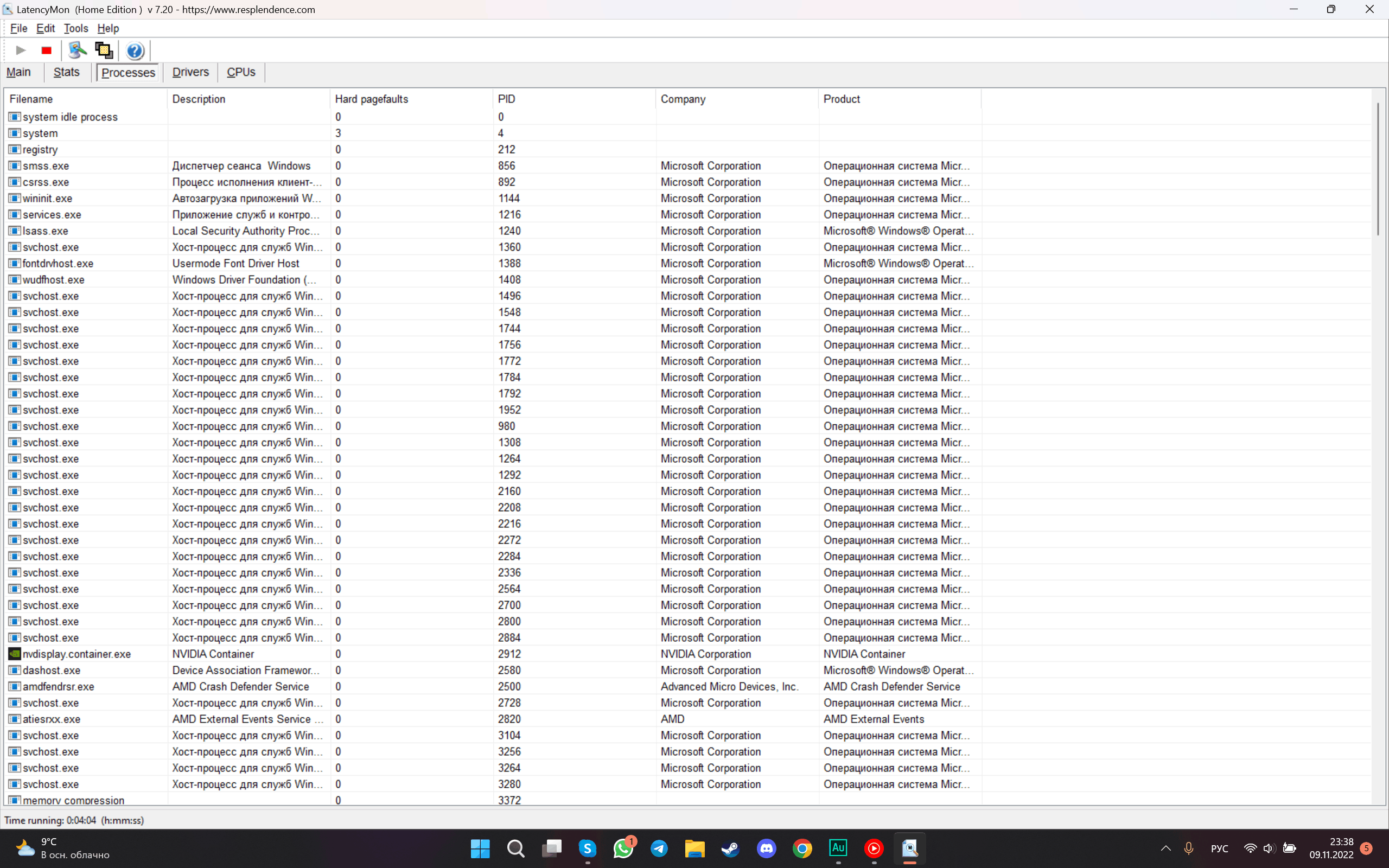Open Skype from the taskbar
The height and width of the screenshot is (868, 1389).
[x=587, y=848]
